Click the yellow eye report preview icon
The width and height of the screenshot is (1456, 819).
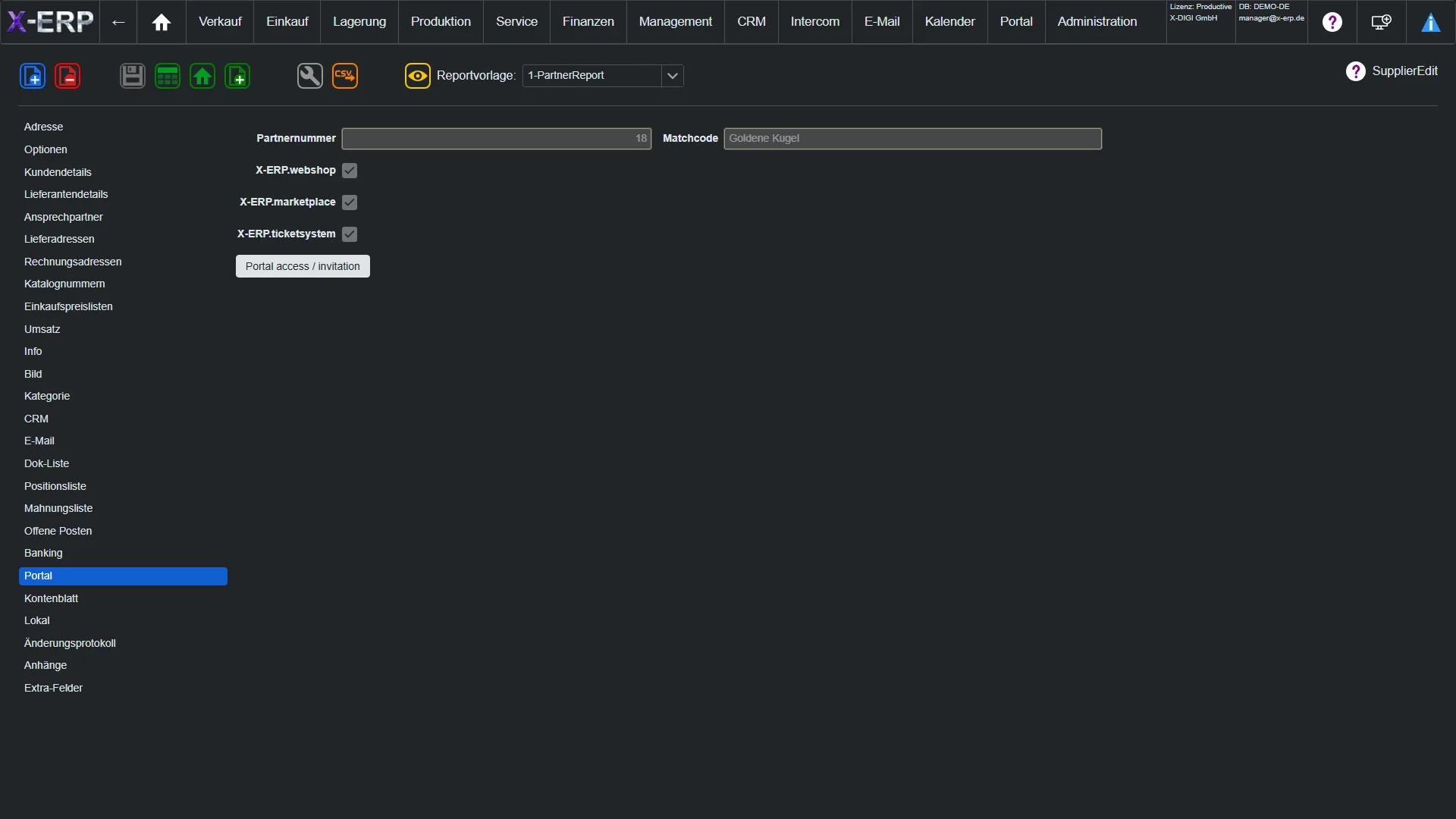coord(418,76)
